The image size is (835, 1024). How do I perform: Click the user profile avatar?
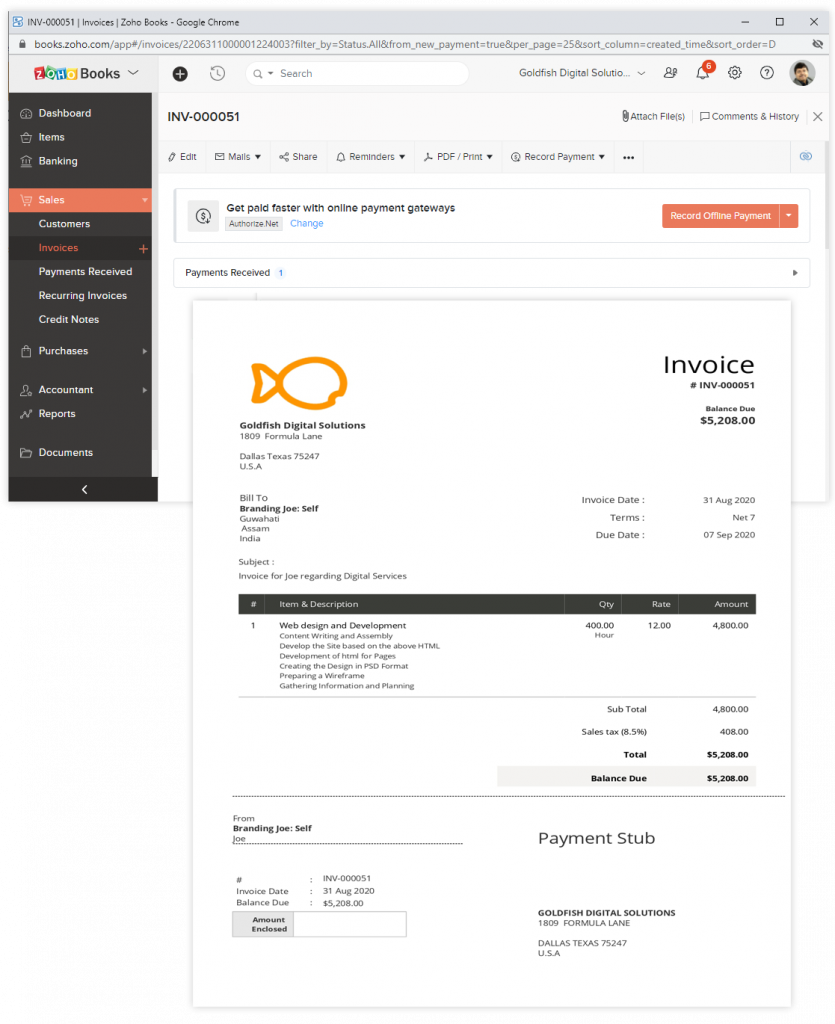pos(802,73)
